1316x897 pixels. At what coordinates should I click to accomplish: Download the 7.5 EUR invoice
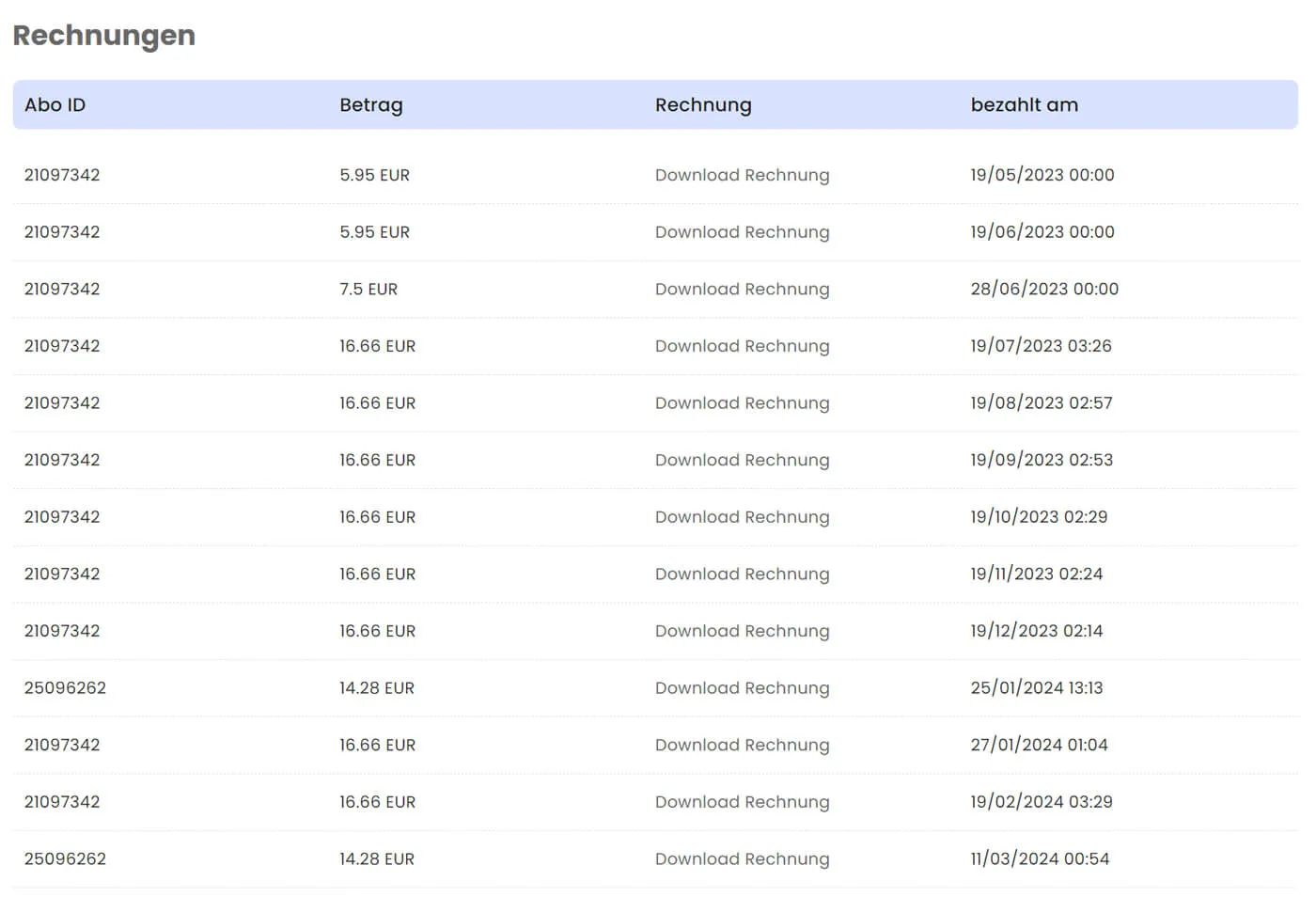click(742, 289)
